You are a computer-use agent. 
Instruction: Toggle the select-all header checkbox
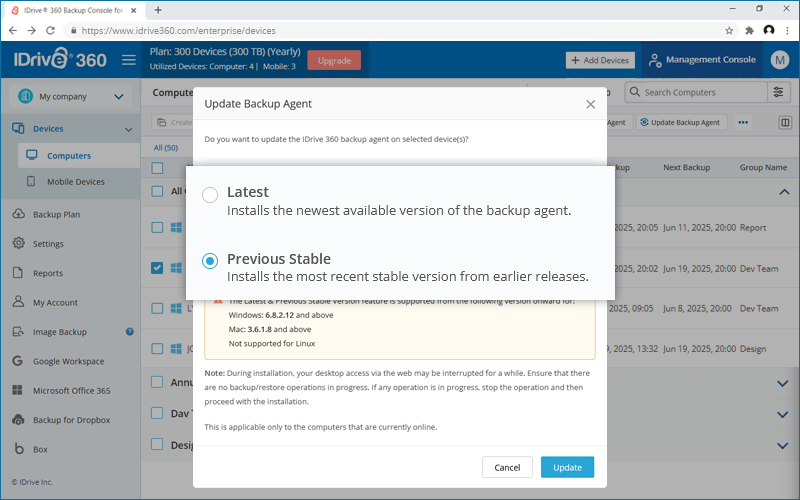coord(157,168)
